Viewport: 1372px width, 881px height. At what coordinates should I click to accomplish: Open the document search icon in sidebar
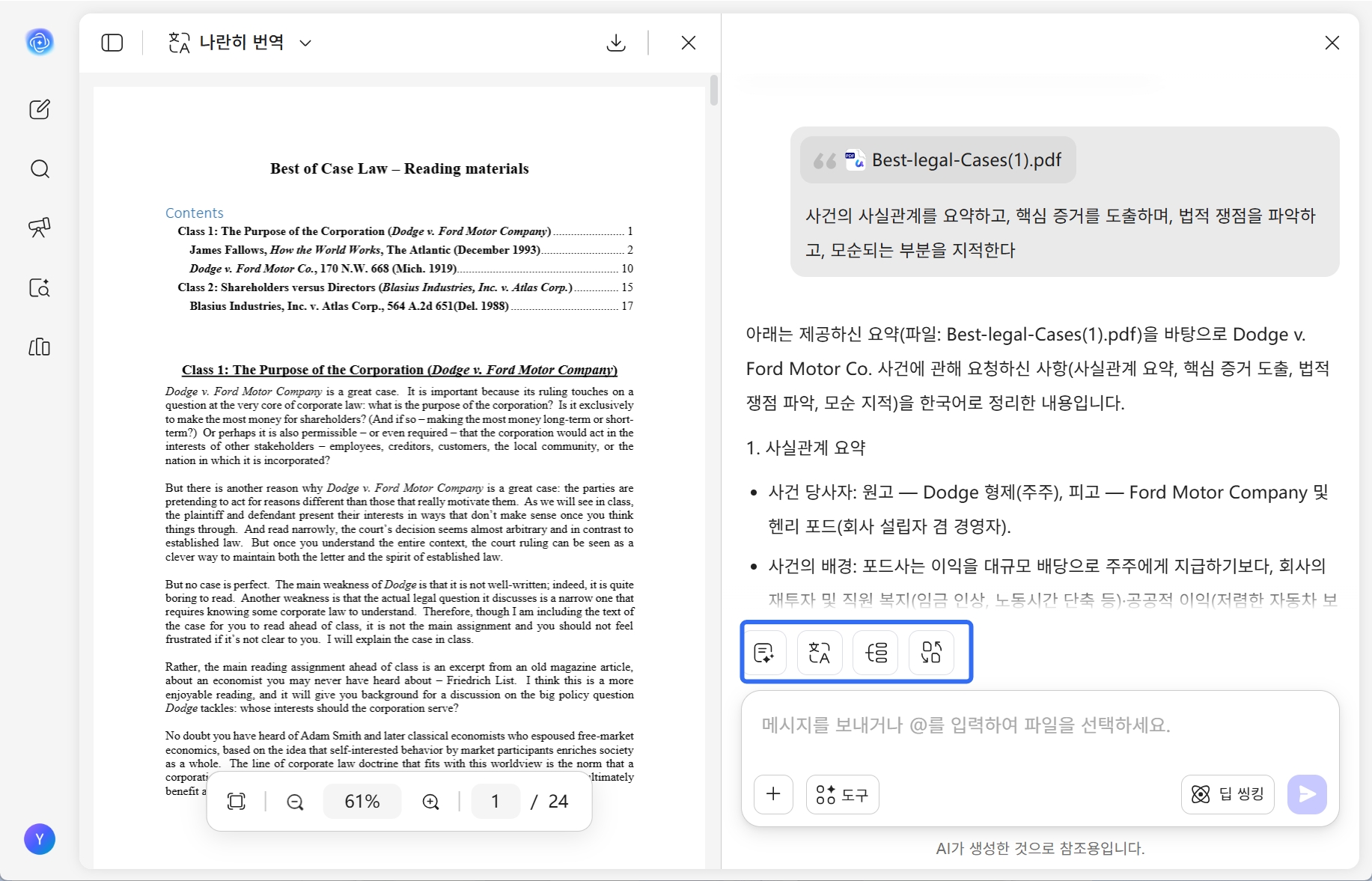tap(40, 287)
